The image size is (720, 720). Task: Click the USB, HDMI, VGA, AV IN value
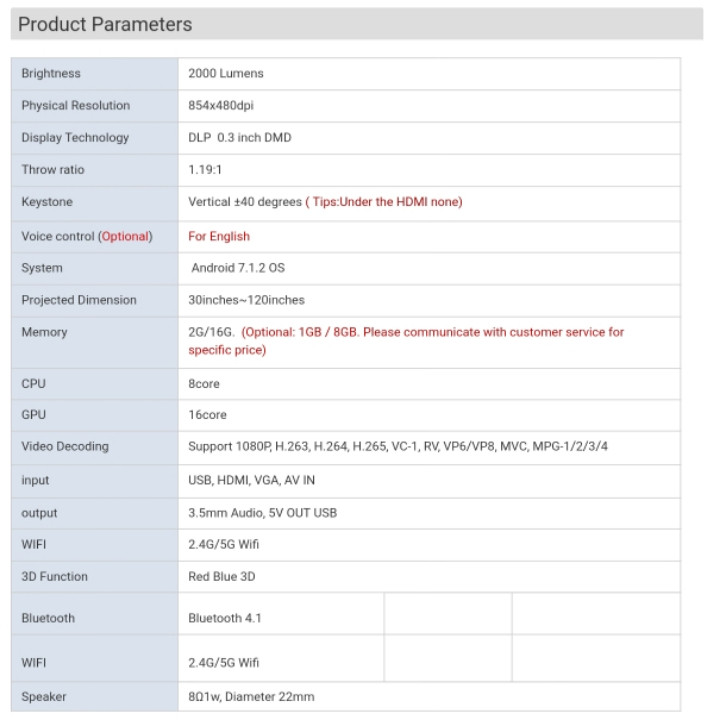click(252, 480)
